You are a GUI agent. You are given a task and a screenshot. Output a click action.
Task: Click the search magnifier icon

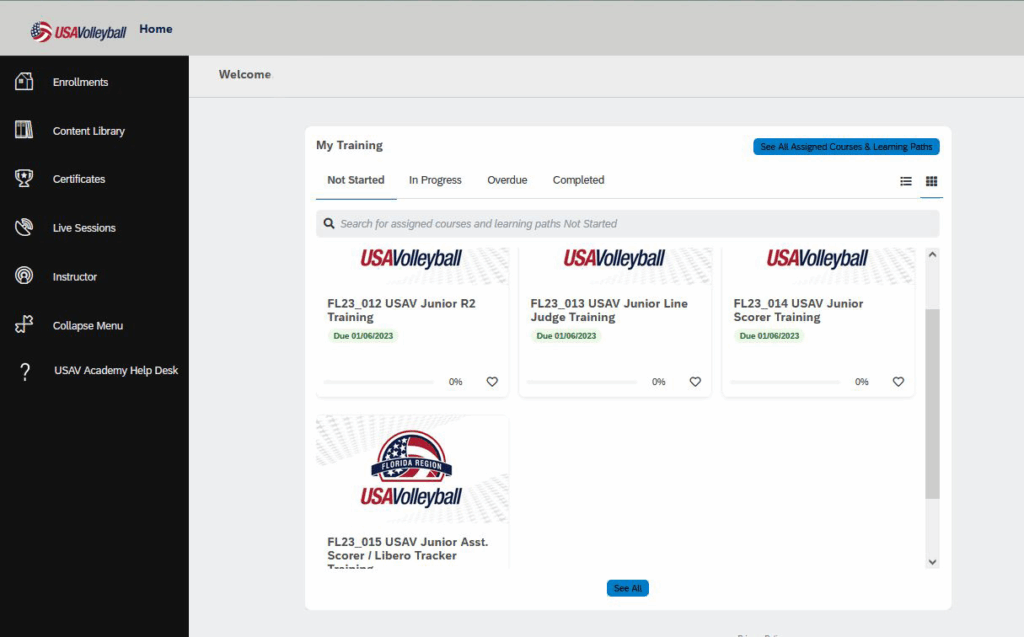click(329, 223)
